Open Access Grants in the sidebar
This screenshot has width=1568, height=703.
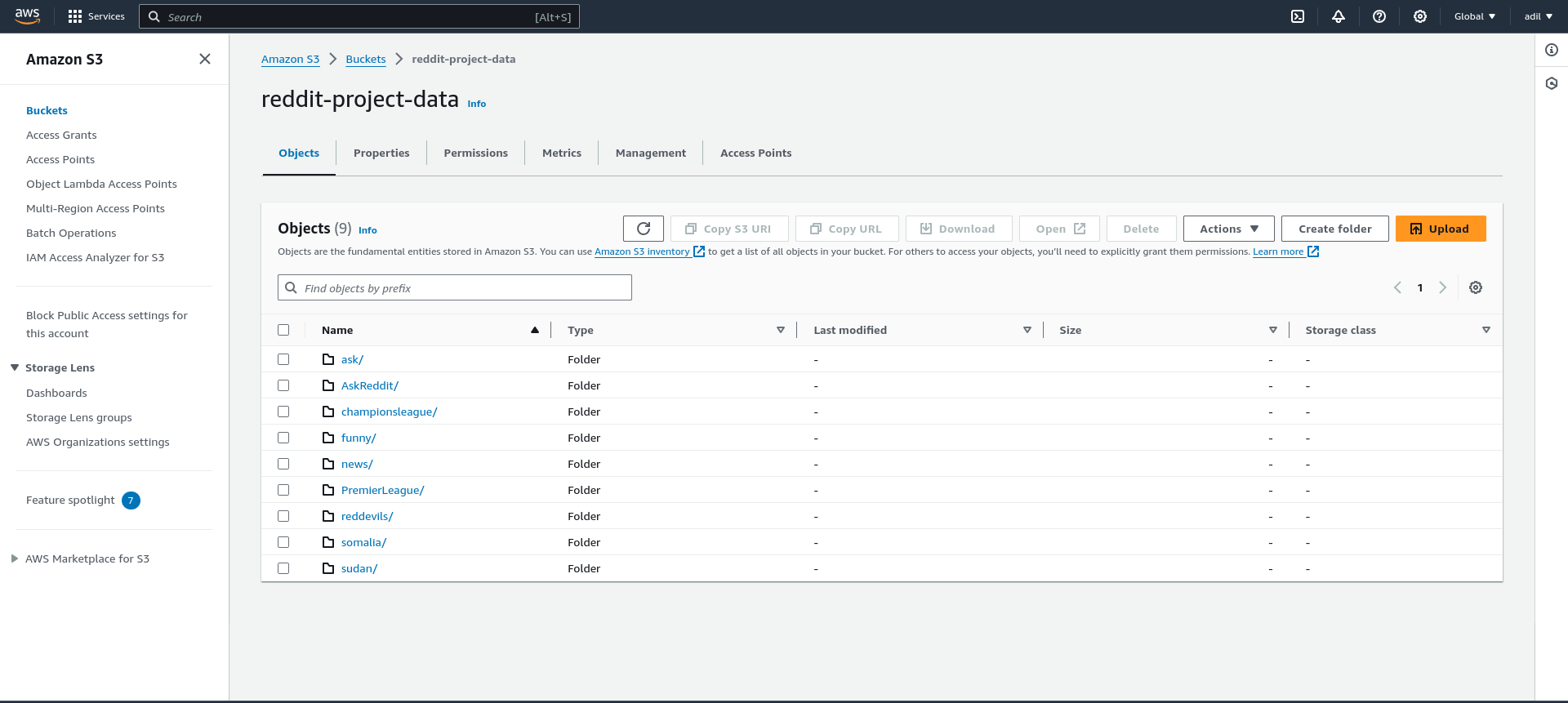pyautogui.click(x=61, y=135)
